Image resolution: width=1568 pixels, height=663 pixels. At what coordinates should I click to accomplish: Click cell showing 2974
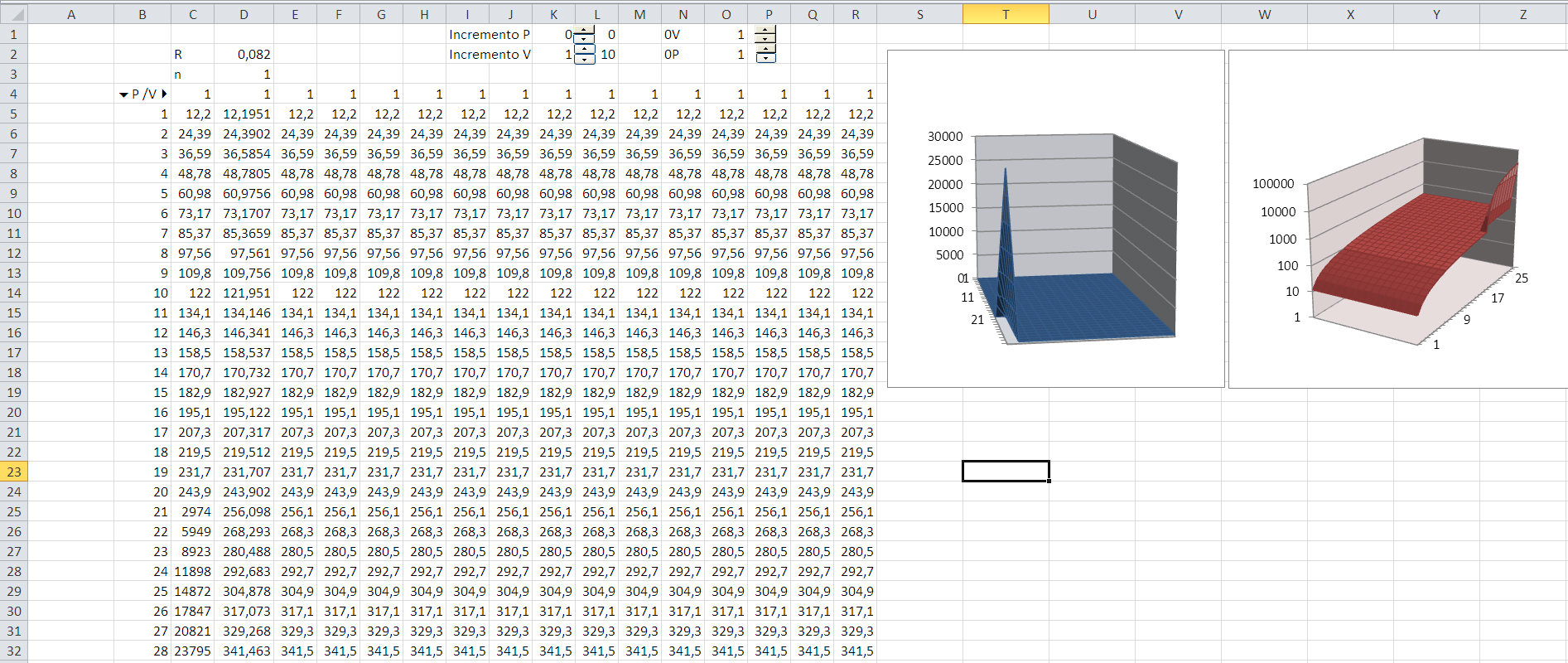(192, 511)
